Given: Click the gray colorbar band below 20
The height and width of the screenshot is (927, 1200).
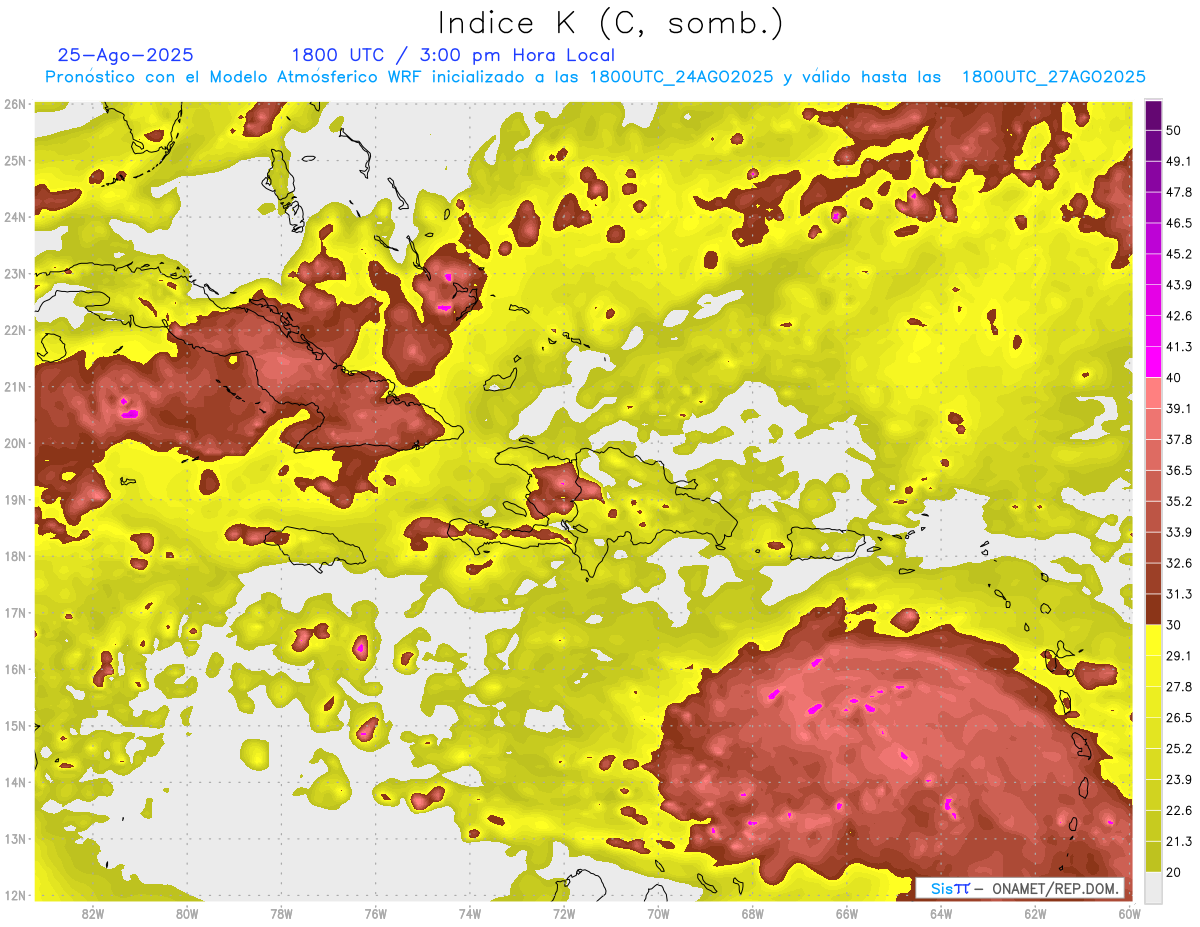Looking at the screenshot, I should (1153, 886).
